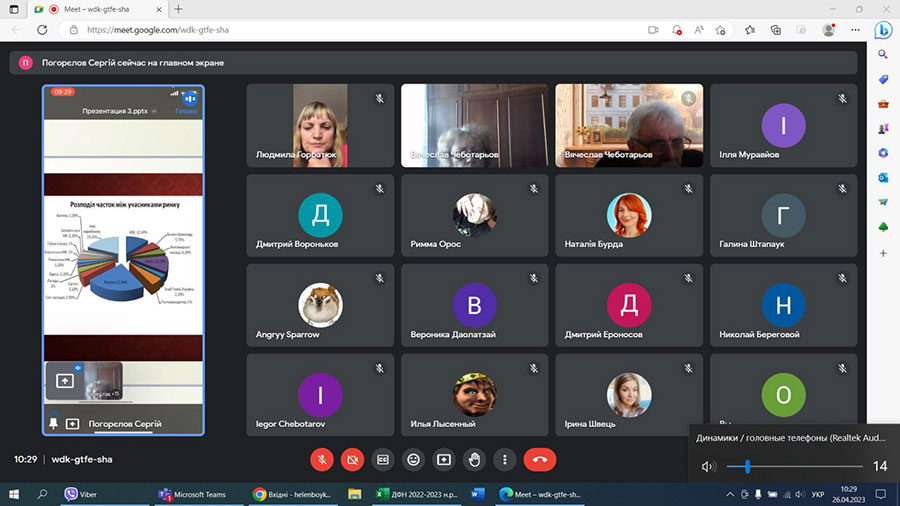Click the Римма Орос participant tile
Screen dimensions: 900x506
pos(475,215)
